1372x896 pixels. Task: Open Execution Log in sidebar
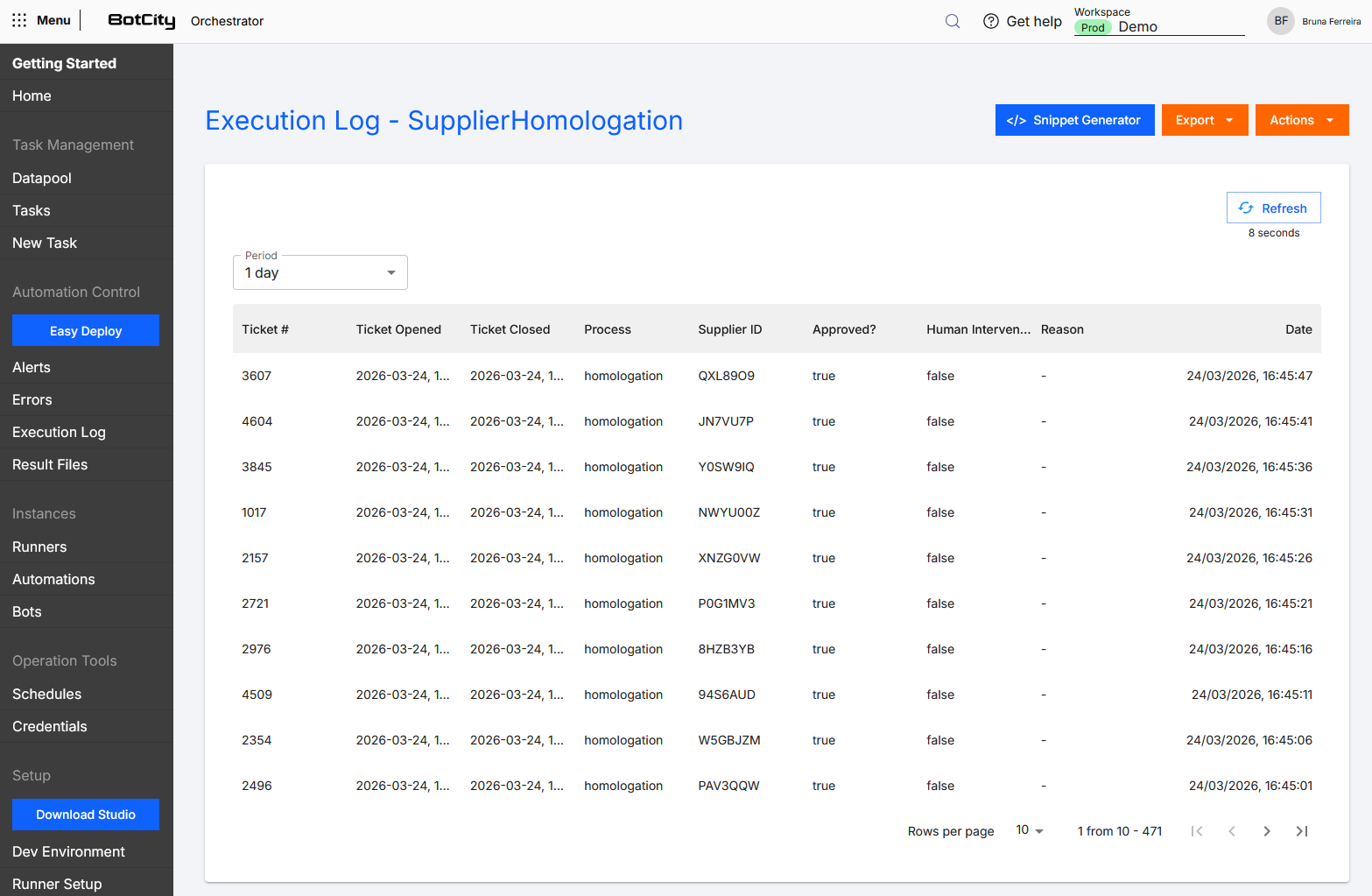click(59, 432)
